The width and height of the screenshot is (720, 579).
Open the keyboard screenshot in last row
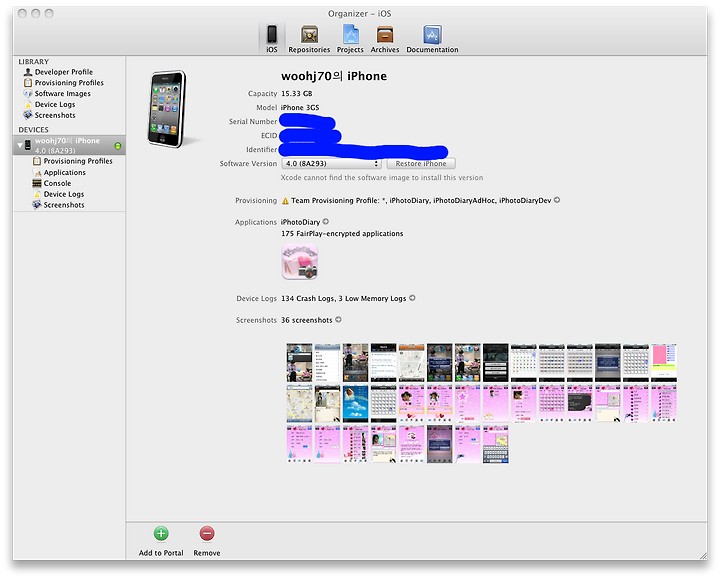[495, 444]
